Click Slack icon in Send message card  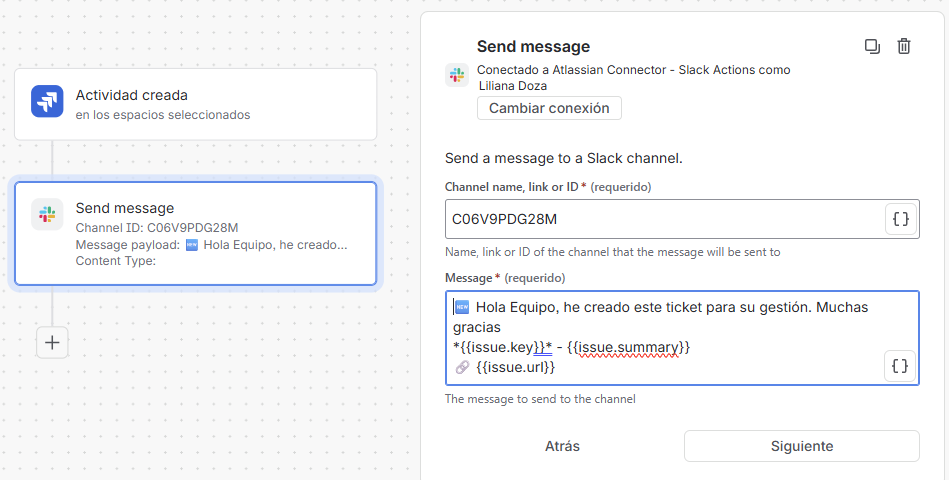(47, 214)
